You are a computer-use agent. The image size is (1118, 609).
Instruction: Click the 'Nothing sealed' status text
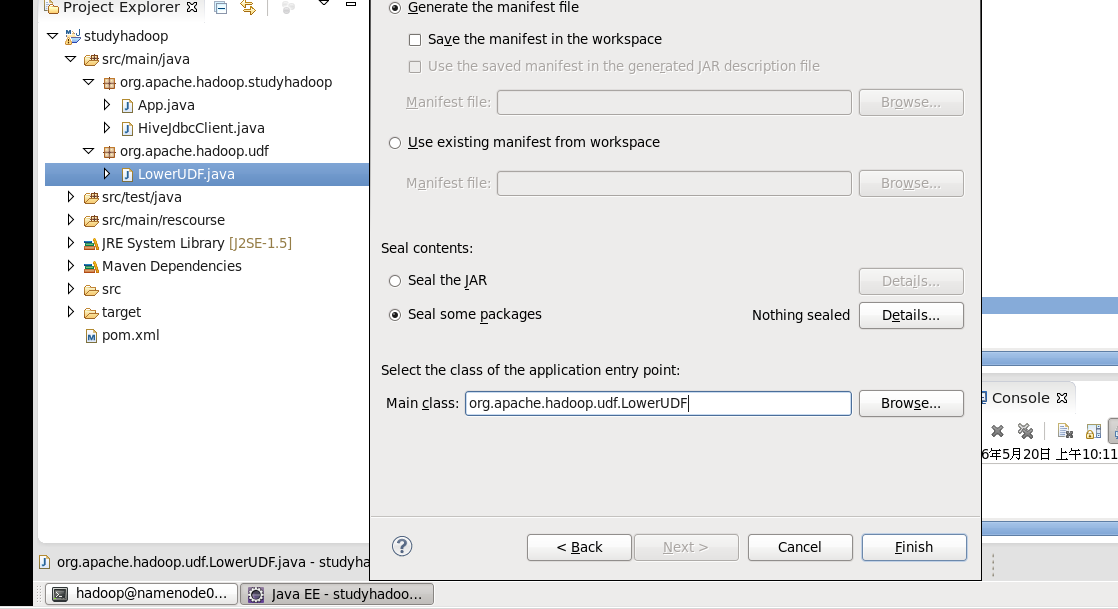point(801,315)
